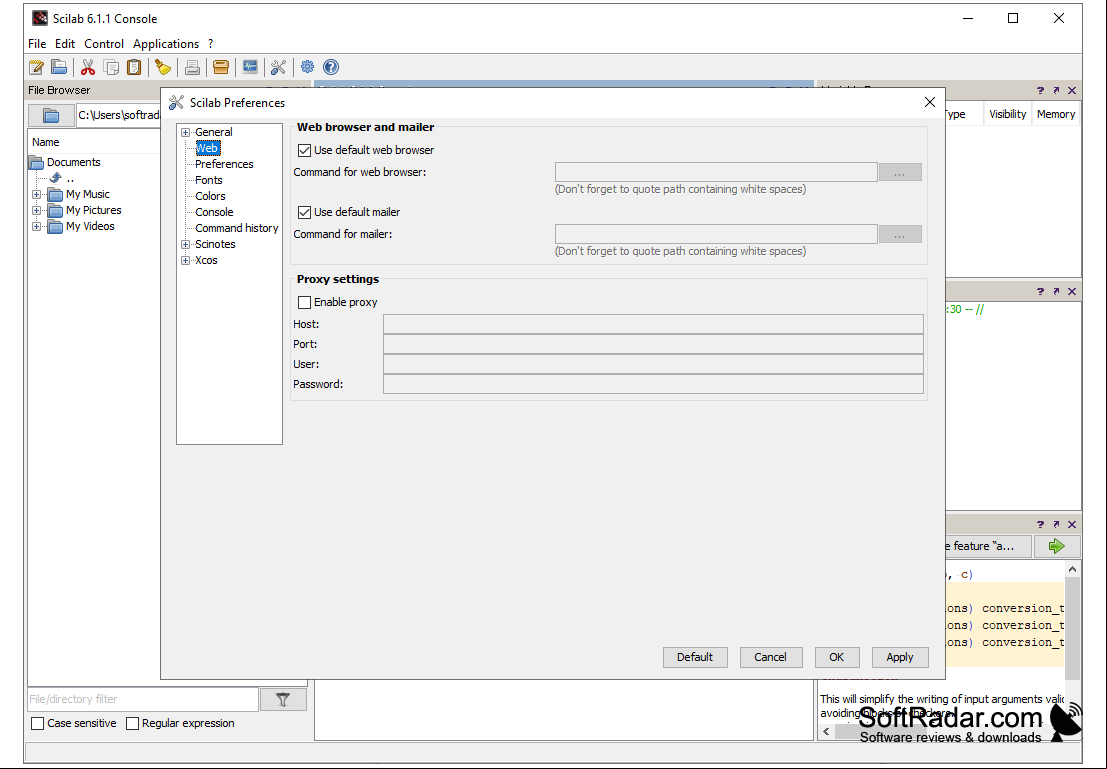Select Preferences item in the tree
The height and width of the screenshot is (769, 1107).
coord(224,165)
